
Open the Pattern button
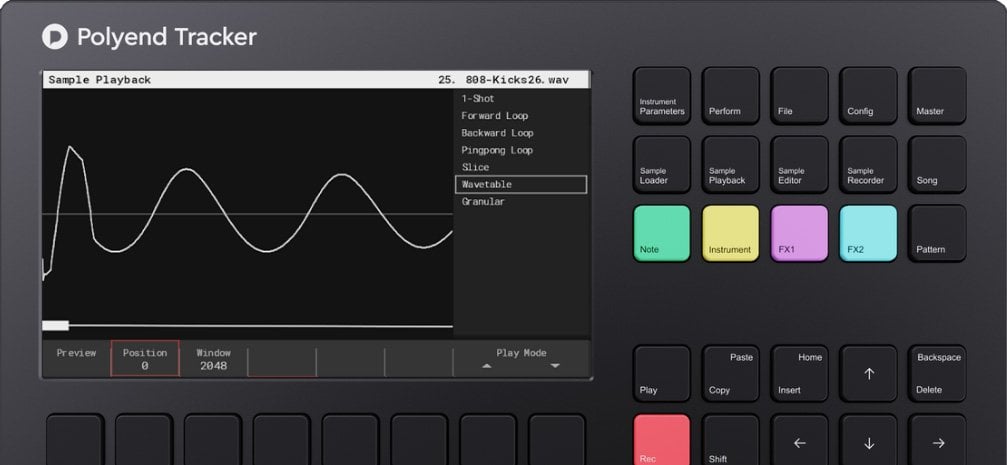point(937,233)
